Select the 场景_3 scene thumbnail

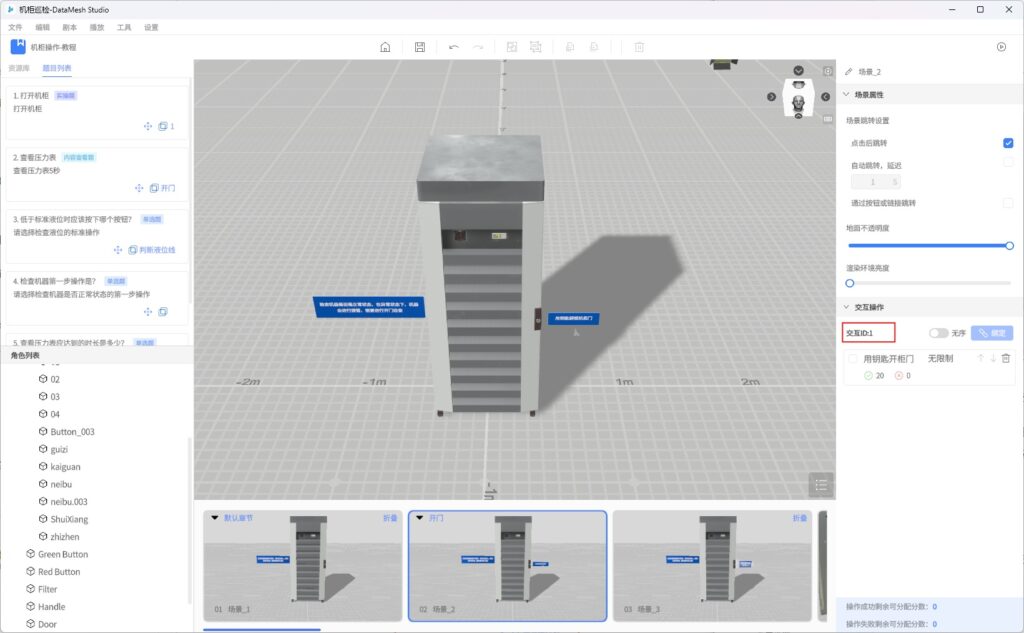click(x=711, y=565)
